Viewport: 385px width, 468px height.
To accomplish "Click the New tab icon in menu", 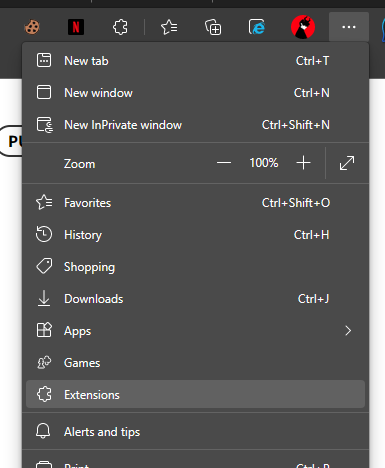I will click(44, 61).
